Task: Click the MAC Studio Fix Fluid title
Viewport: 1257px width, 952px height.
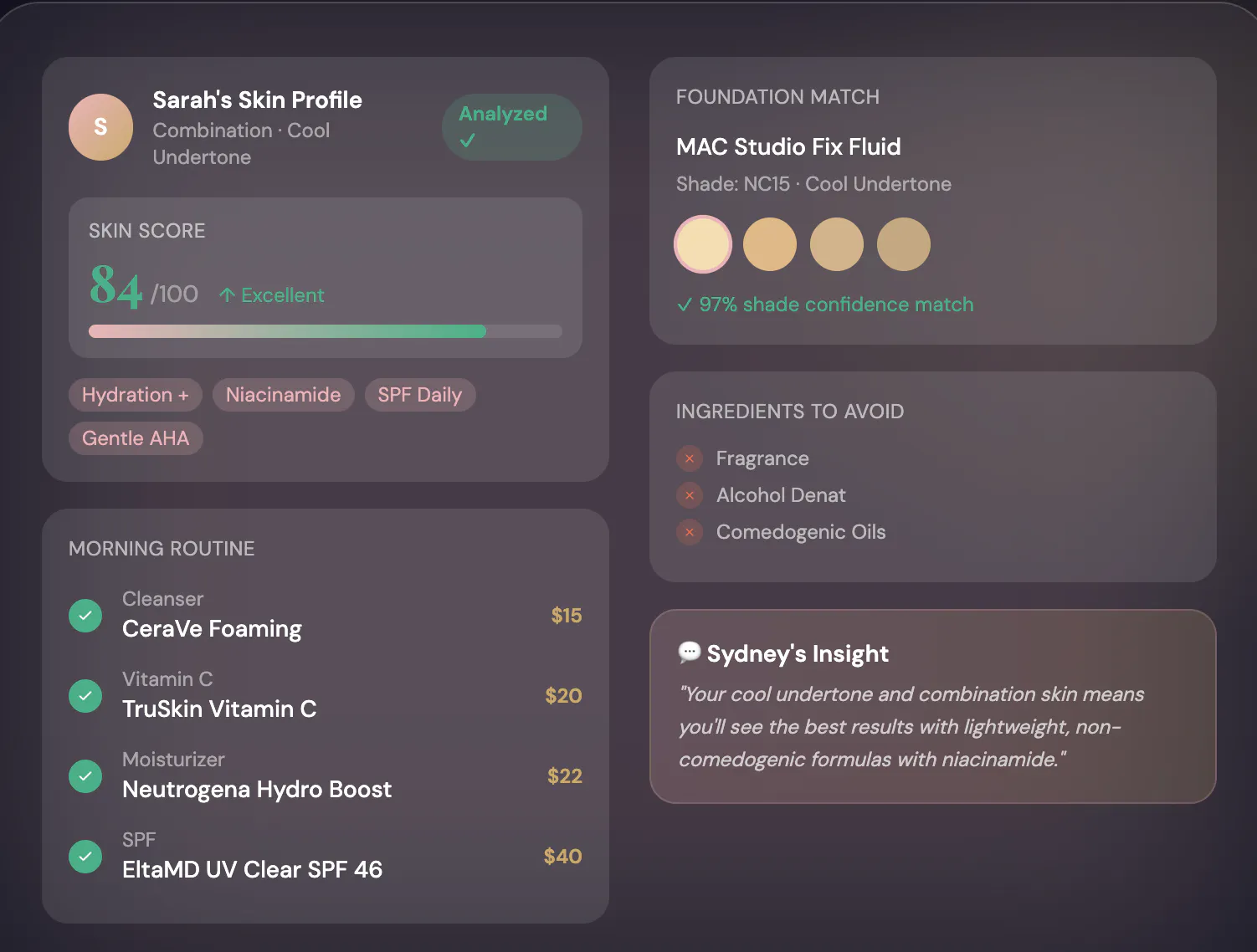Action: (788, 147)
